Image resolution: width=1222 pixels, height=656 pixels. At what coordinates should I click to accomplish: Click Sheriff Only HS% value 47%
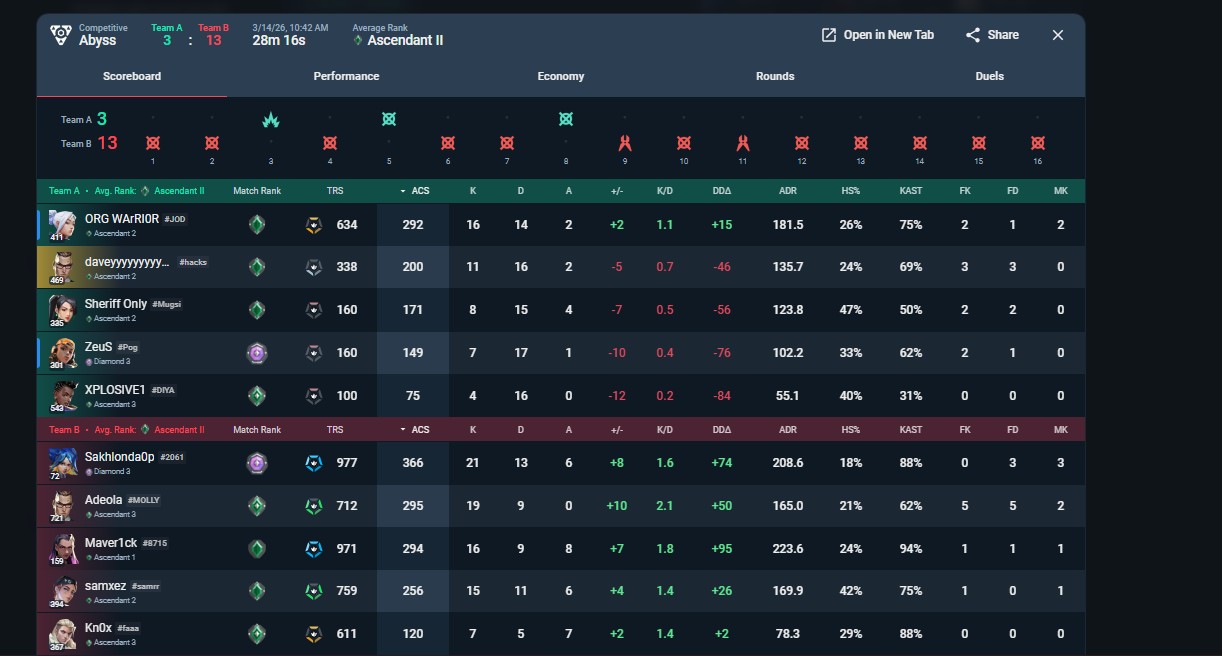(x=851, y=310)
